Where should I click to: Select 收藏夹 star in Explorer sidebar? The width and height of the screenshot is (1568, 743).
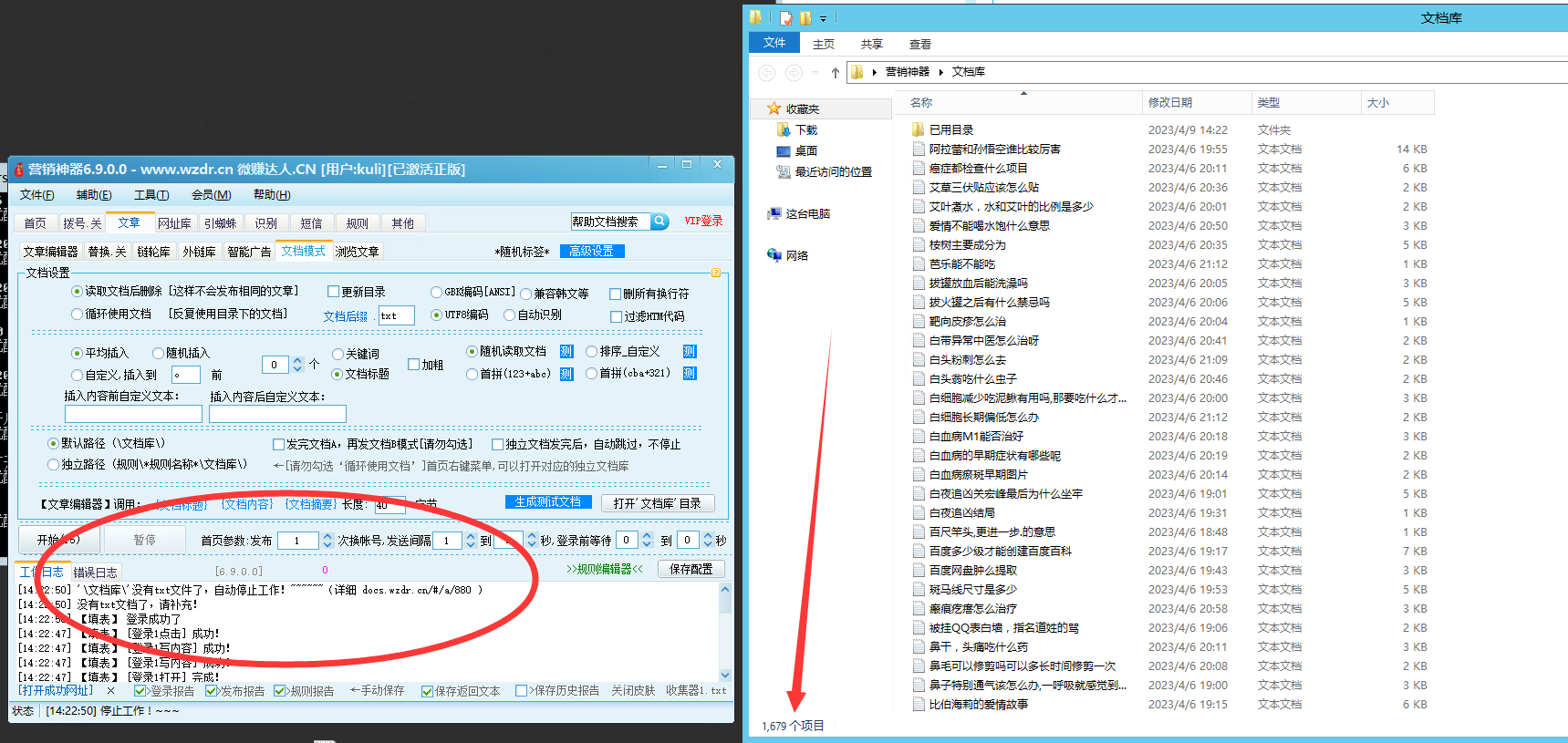[x=774, y=108]
